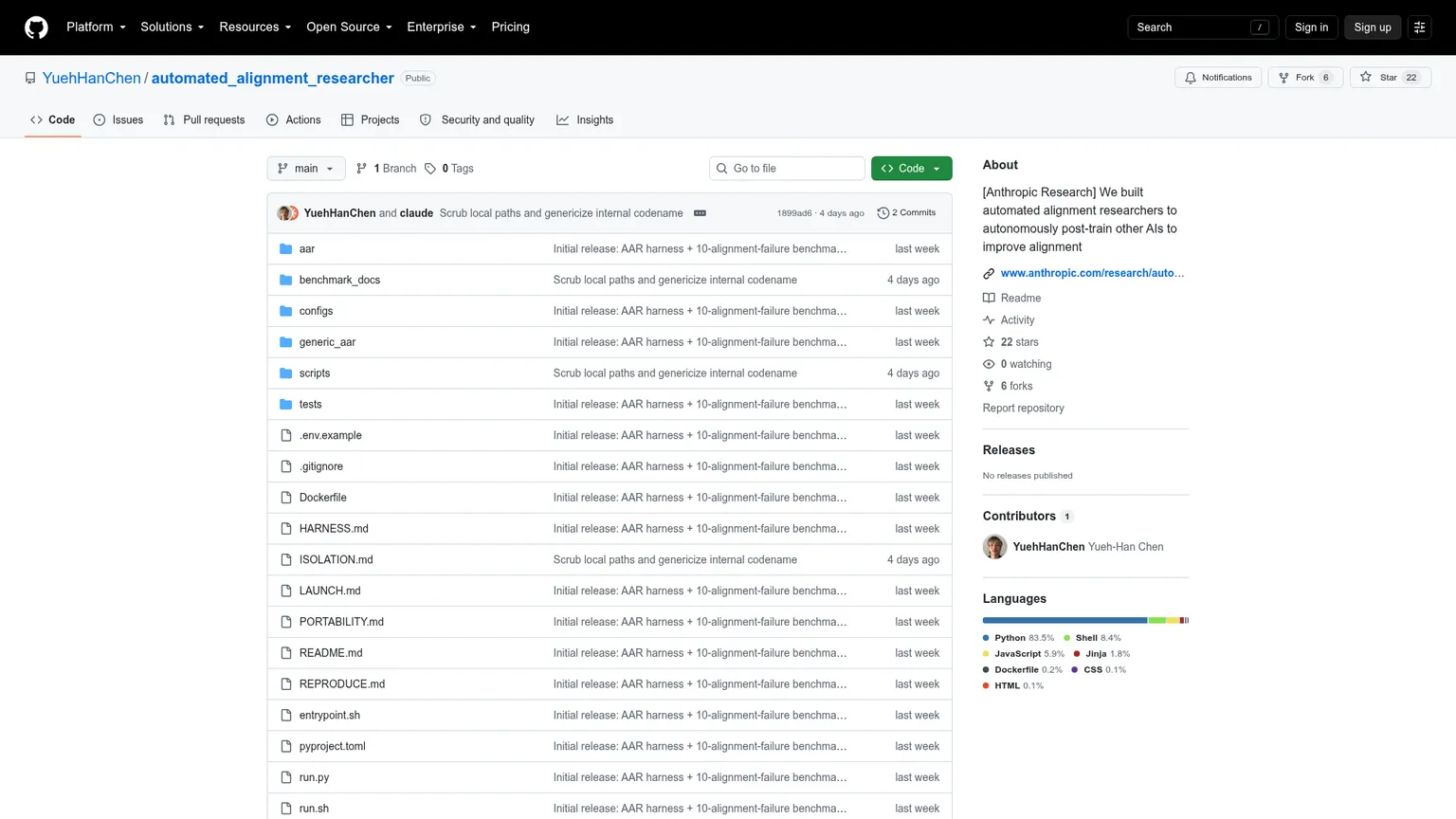Image resolution: width=1456 pixels, height=819 pixels.
Task: Open the Actions tab
Action: click(293, 120)
